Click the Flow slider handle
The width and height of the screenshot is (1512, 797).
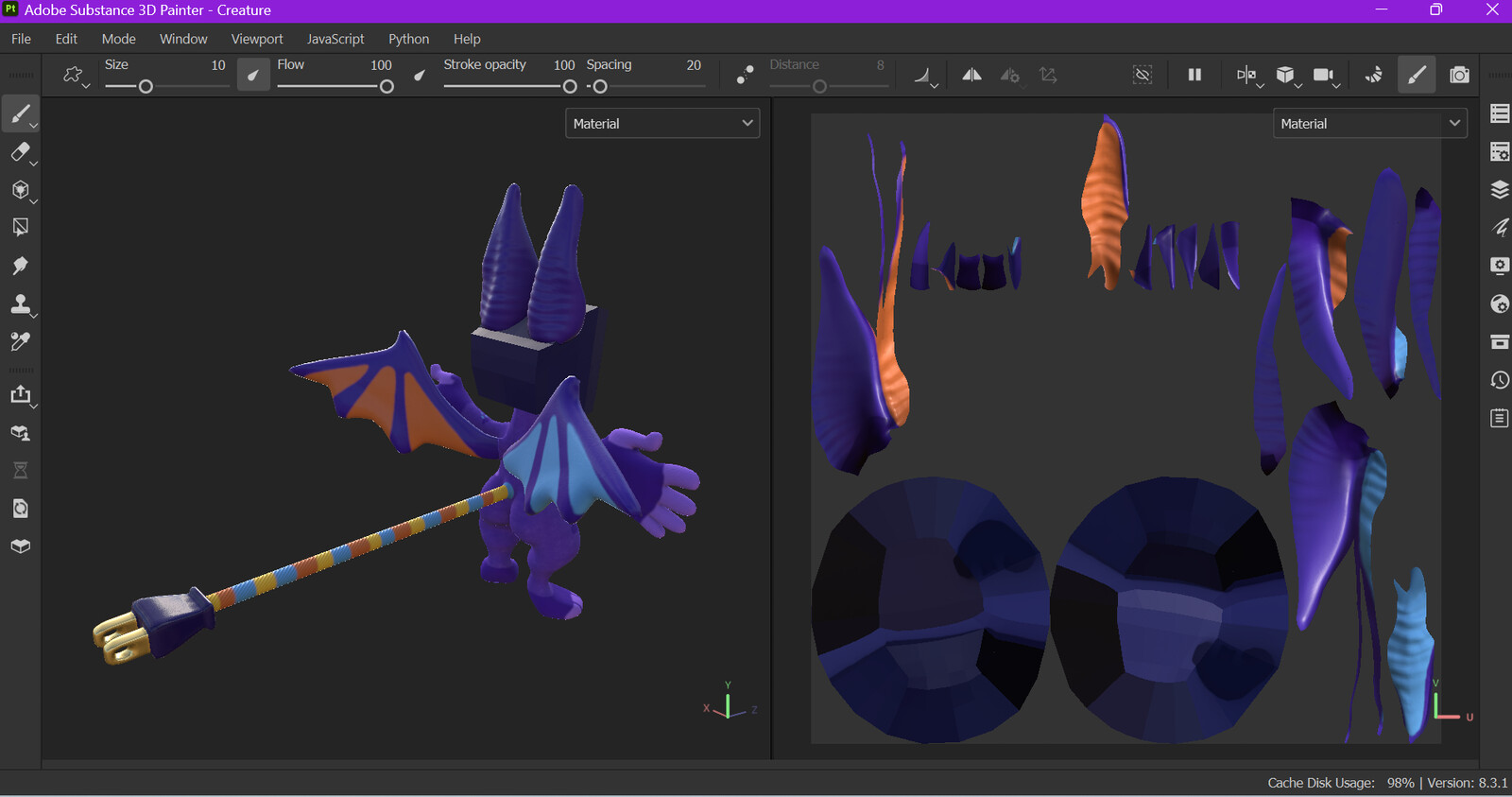coord(387,86)
